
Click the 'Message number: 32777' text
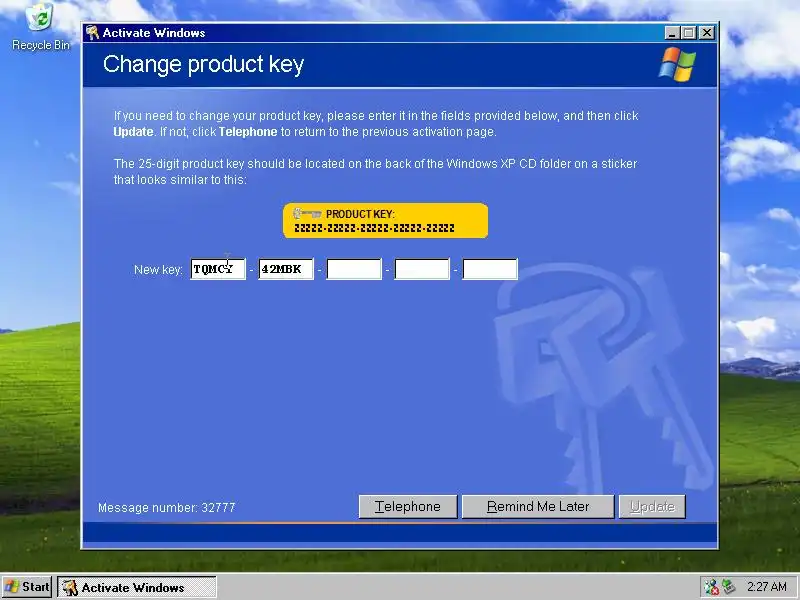click(166, 508)
